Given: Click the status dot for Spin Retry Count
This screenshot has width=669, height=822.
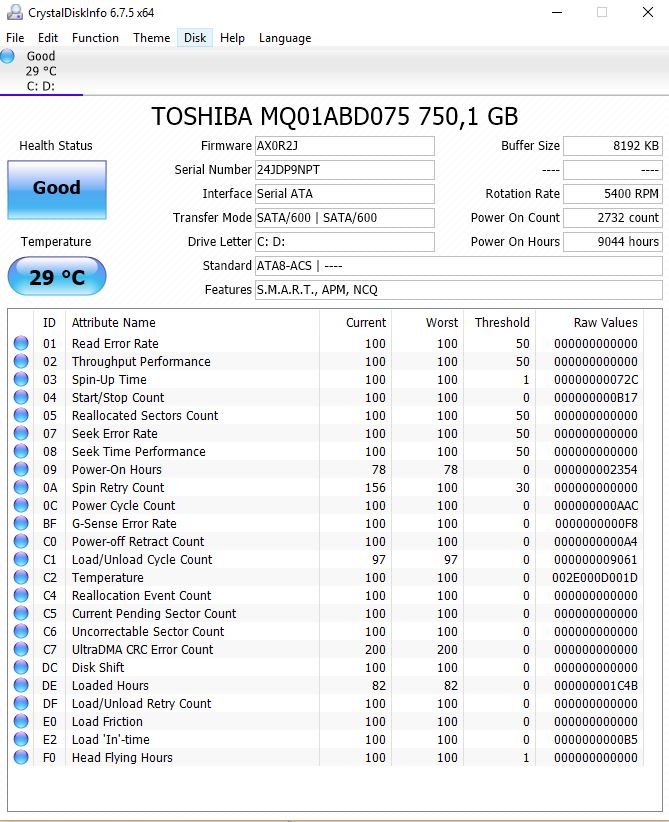Looking at the screenshot, I should tap(21, 486).
